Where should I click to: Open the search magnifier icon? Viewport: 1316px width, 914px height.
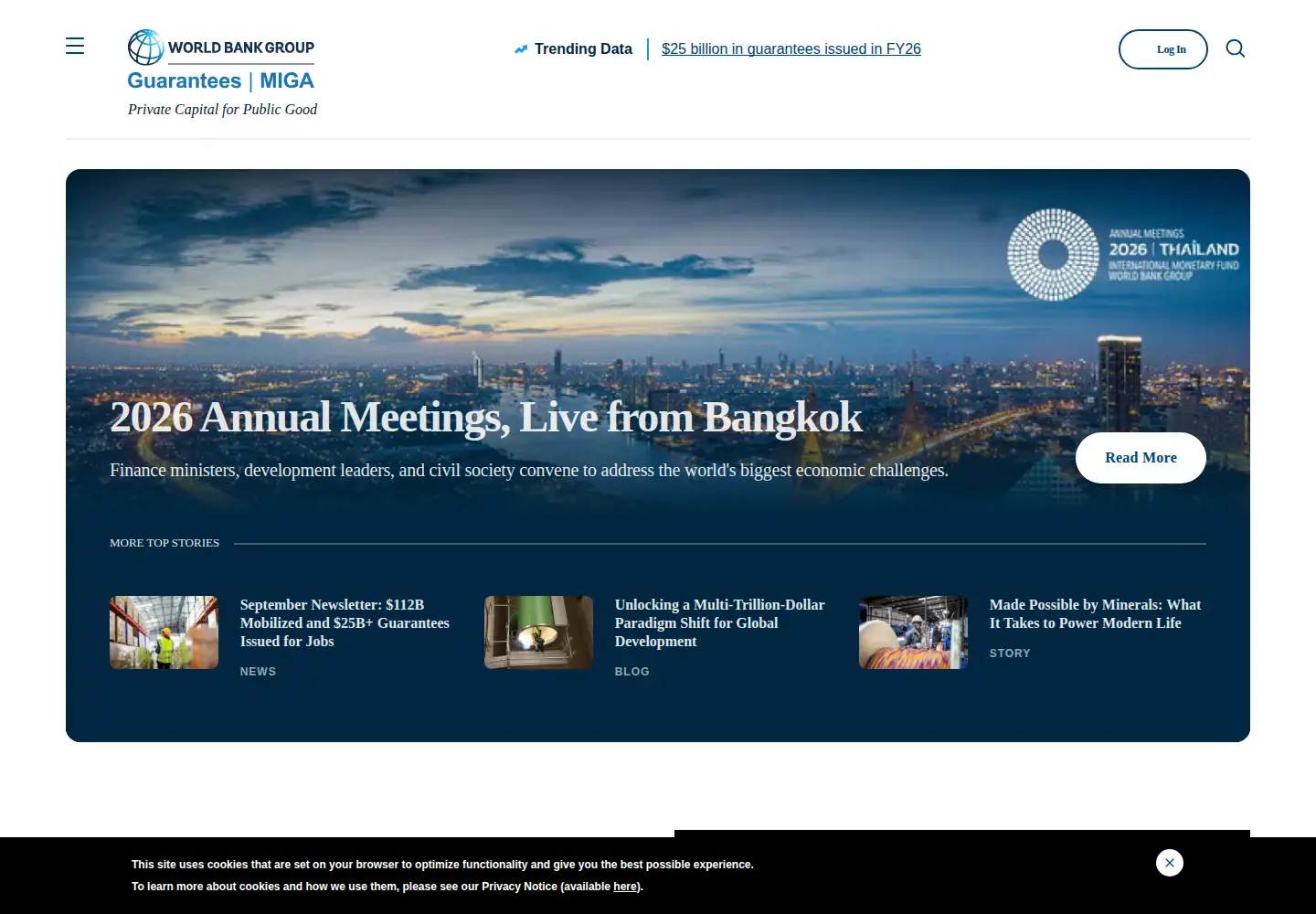[1236, 48]
